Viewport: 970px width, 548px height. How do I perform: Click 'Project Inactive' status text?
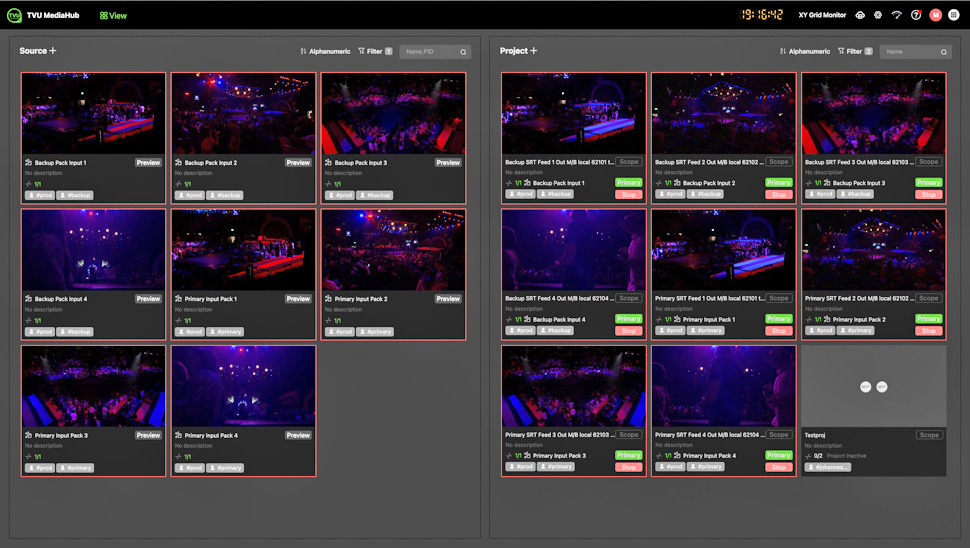(x=846, y=456)
